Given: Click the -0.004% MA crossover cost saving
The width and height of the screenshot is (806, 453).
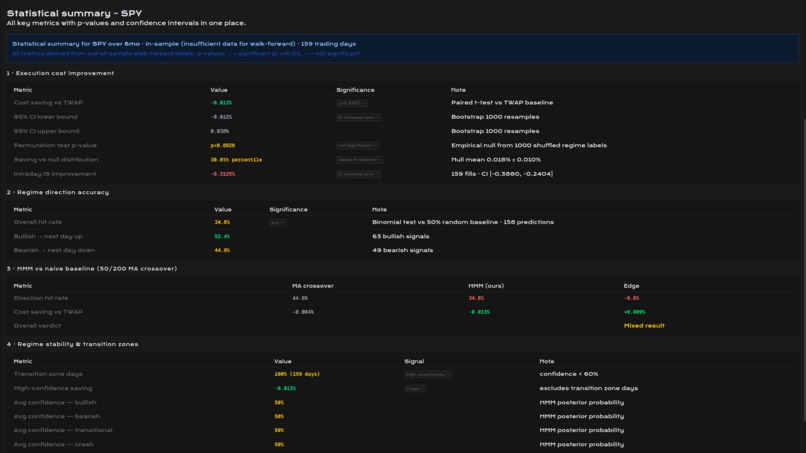Looking at the screenshot, I should click(x=303, y=312).
